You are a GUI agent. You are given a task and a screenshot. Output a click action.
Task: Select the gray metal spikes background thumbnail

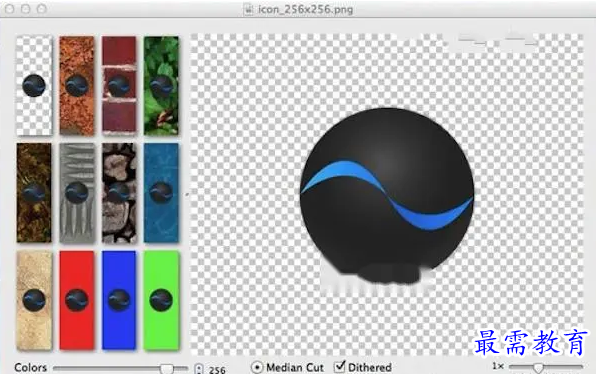coord(77,193)
